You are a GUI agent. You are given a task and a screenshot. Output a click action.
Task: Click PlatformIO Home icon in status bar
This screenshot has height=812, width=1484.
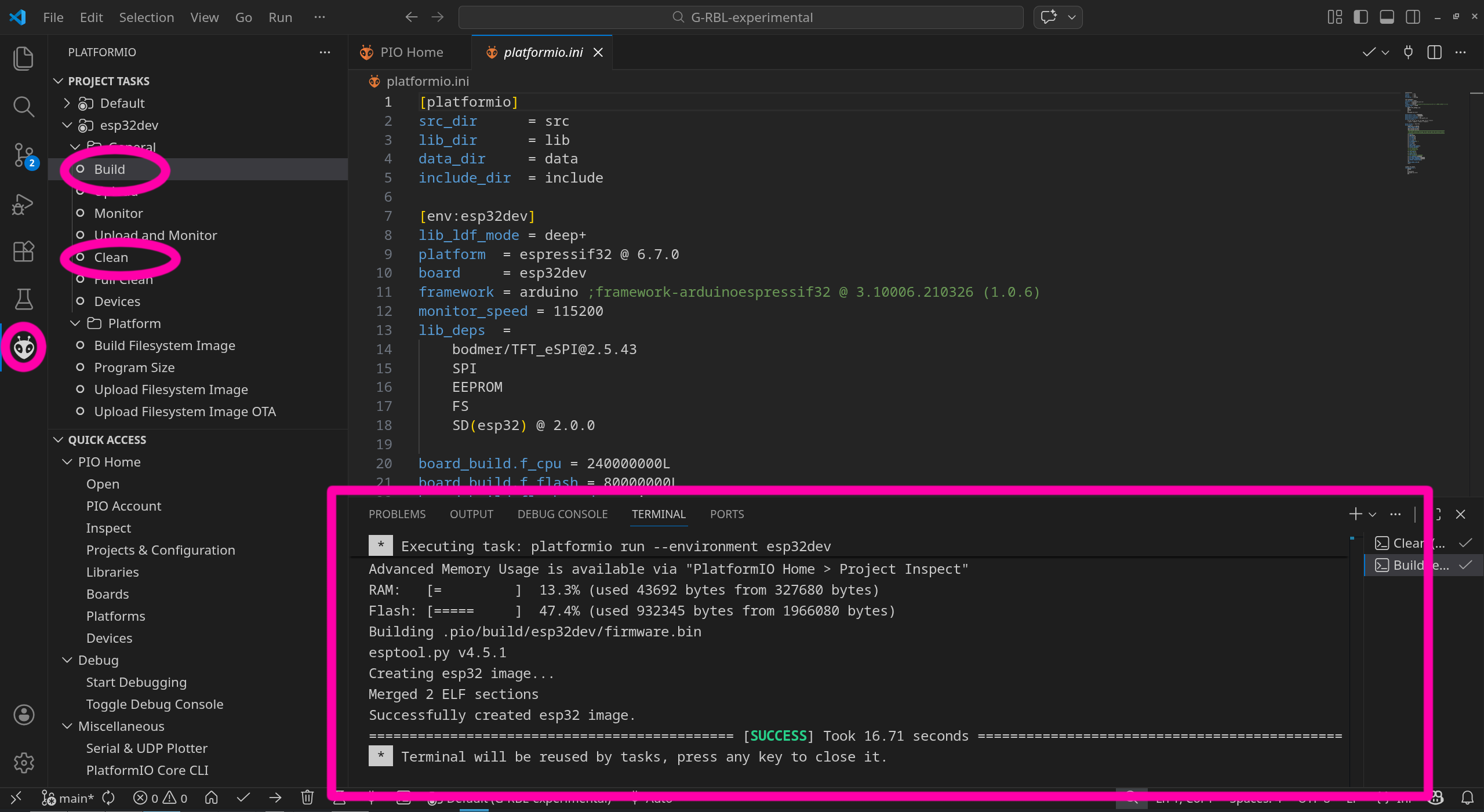click(x=212, y=798)
